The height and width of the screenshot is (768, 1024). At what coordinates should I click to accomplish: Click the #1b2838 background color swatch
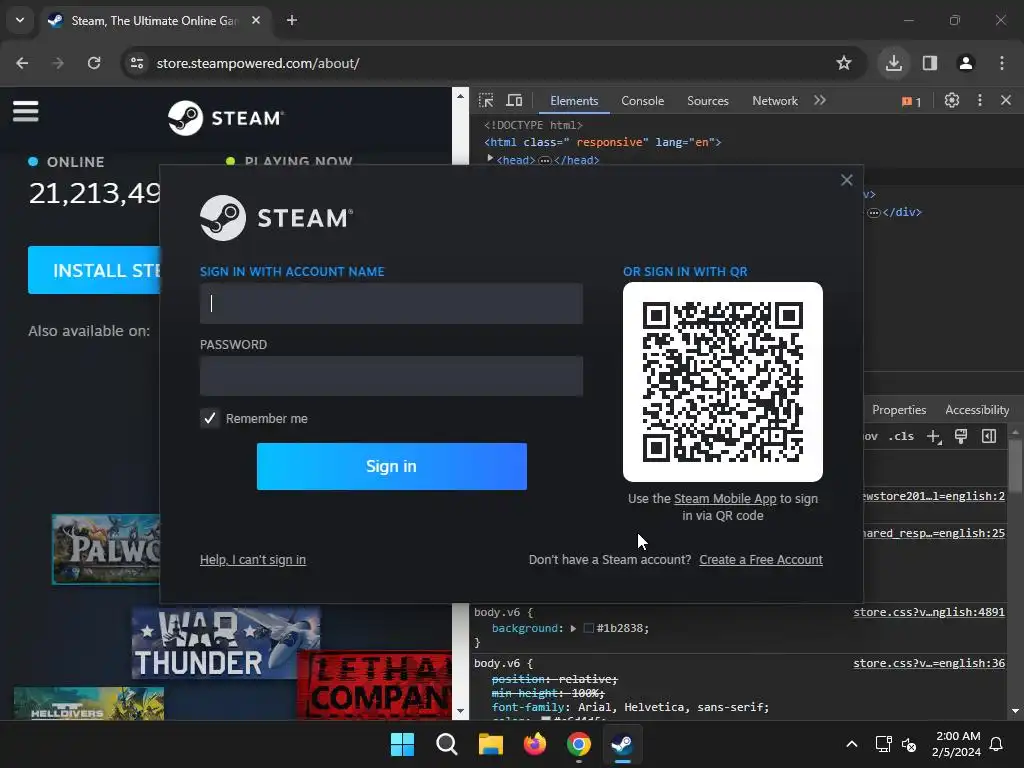tap(588, 628)
